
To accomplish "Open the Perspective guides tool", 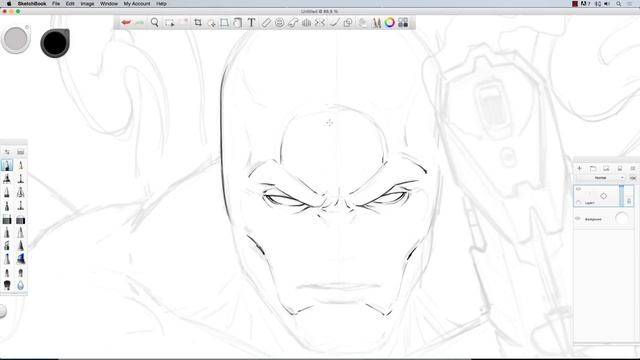I will click(307, 22).
